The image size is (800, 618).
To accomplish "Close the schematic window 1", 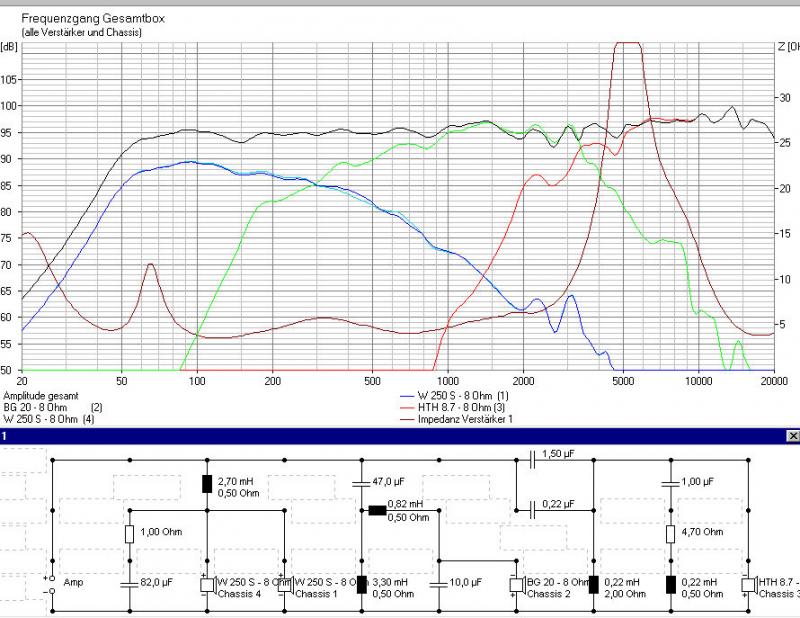I will click(793, 436).
